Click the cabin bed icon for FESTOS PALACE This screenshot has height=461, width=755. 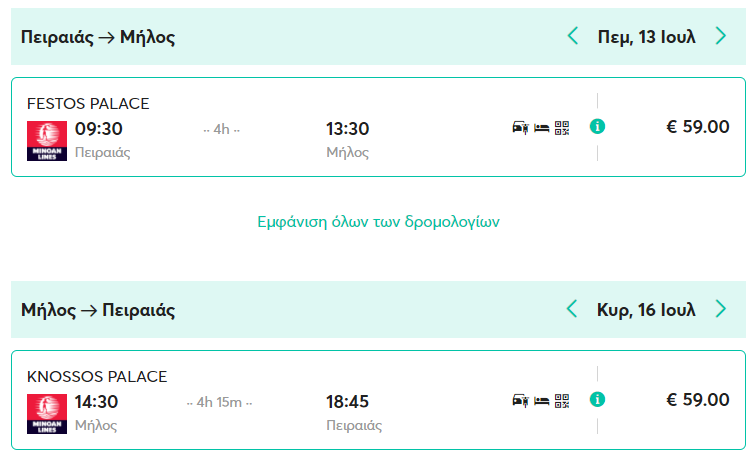pyautogui.click(x=541, y=127)
